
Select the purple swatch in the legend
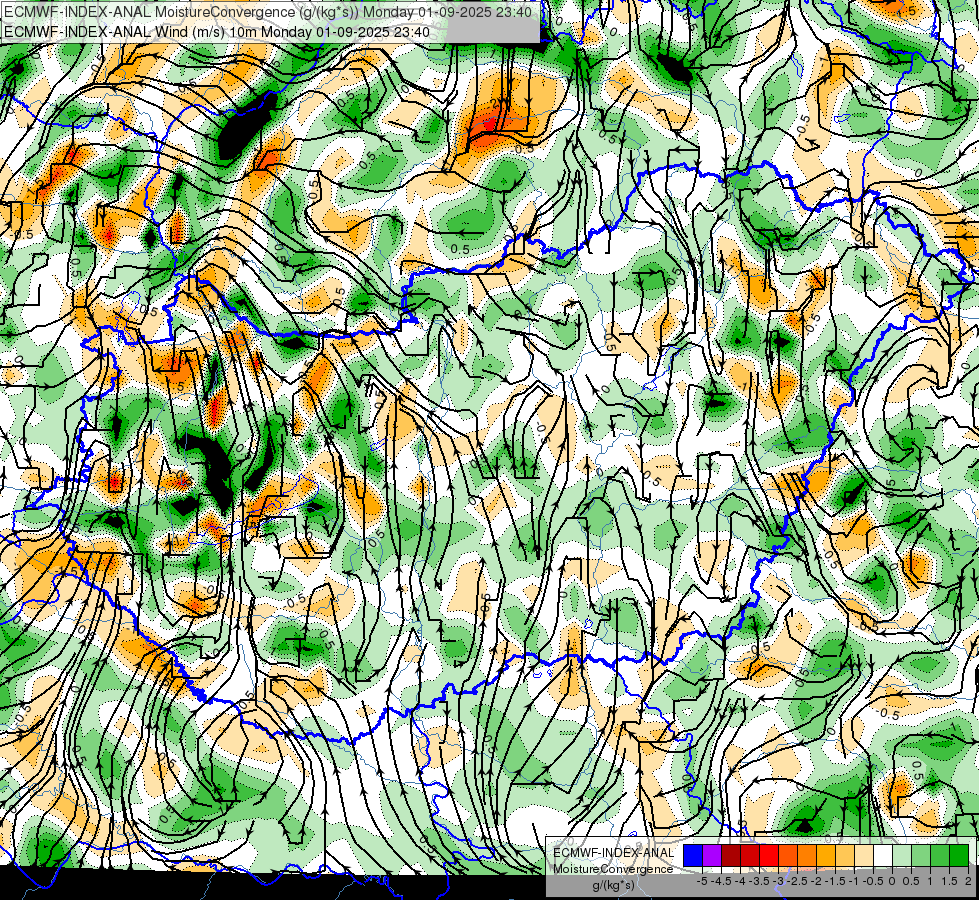click(712, 855)
